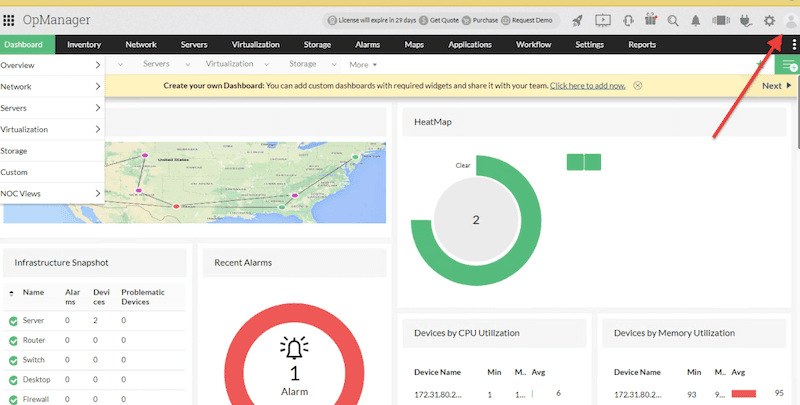Open the Alarms tab
This screenshot has height=405, width=800.
tap(367, 44)
